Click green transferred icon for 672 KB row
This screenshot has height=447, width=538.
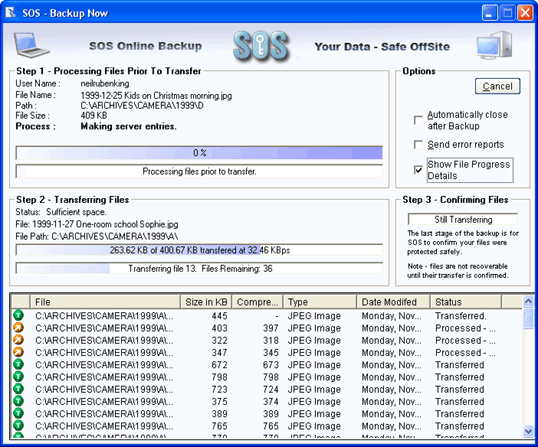point(18,364)
